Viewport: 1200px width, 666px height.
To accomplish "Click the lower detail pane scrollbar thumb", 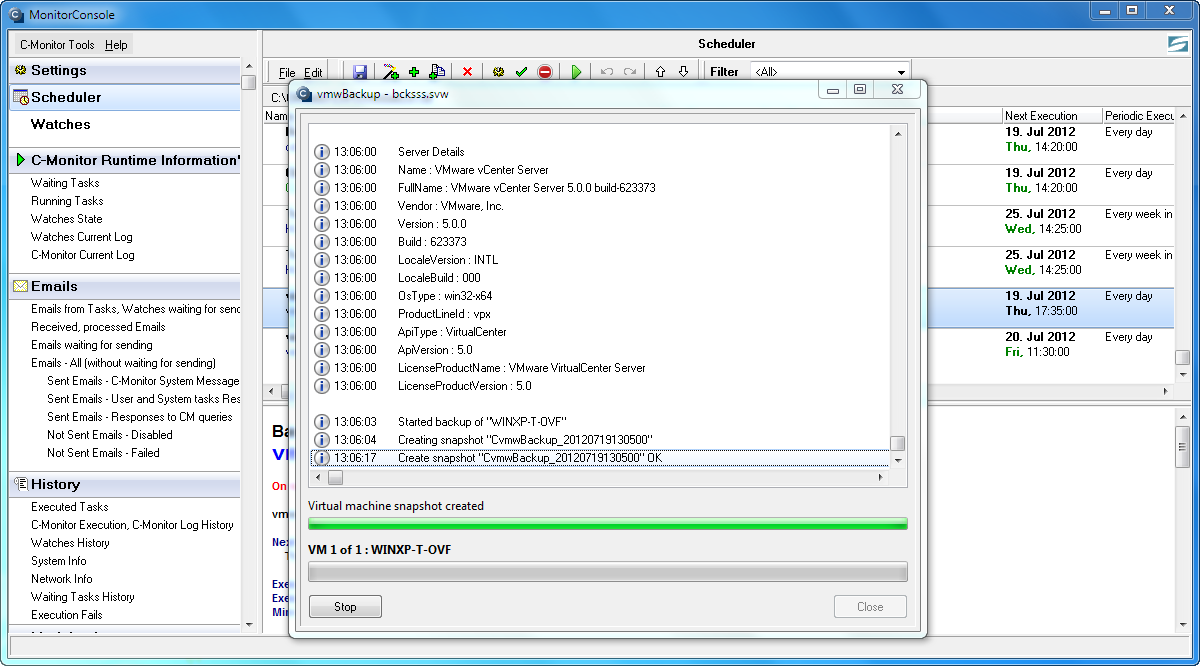I will pyautogui.click(x=1182, y=447).
